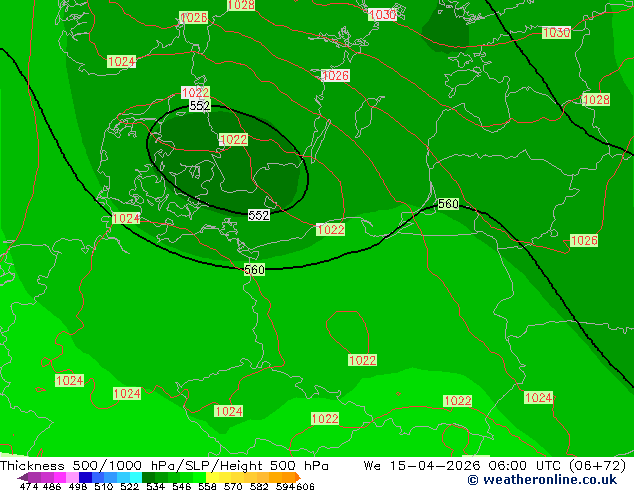Click the legend value 570
The width and height of the screenshot is (634, 490).
(x=233, y=486)
